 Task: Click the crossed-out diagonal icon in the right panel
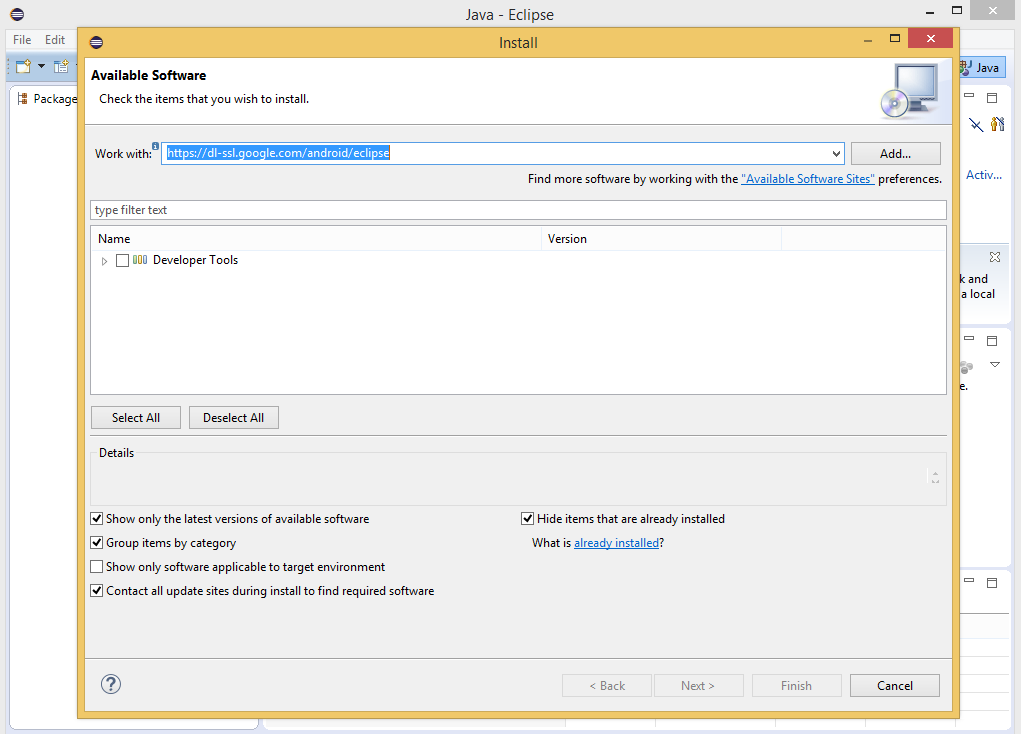975,125
